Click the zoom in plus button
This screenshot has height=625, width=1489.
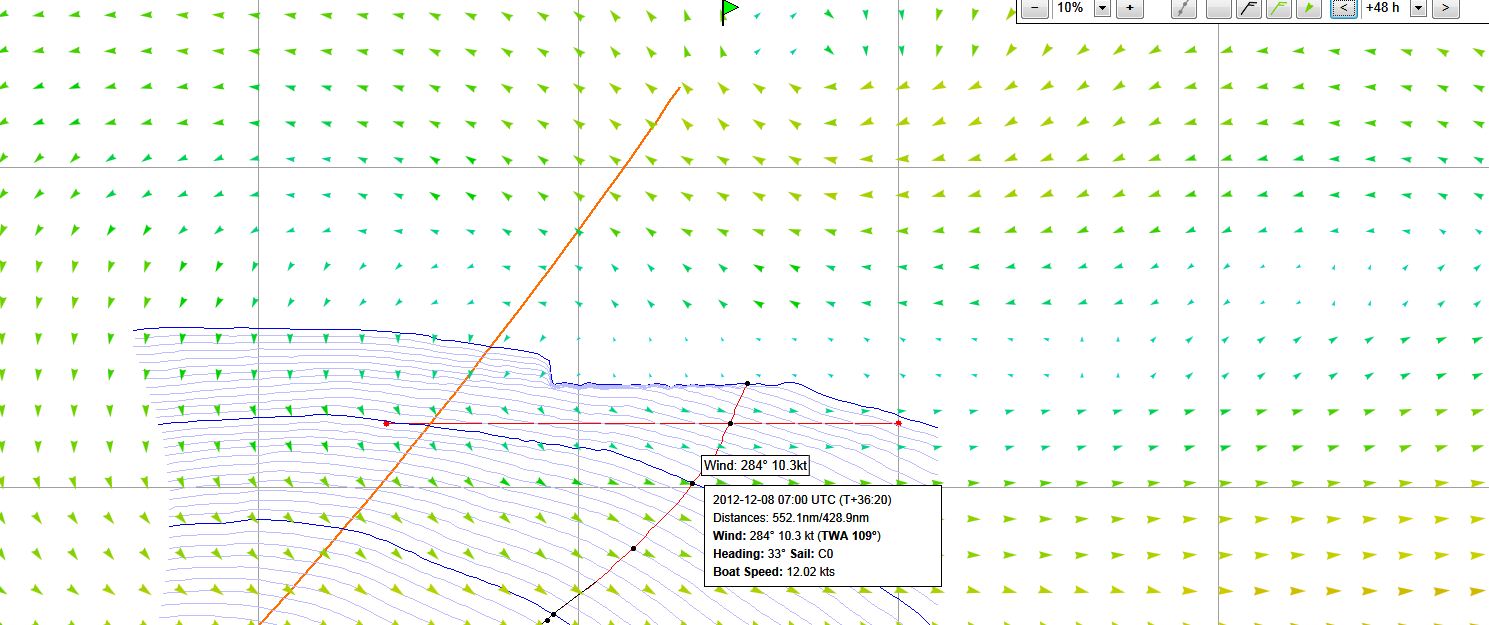[1129, 8]
